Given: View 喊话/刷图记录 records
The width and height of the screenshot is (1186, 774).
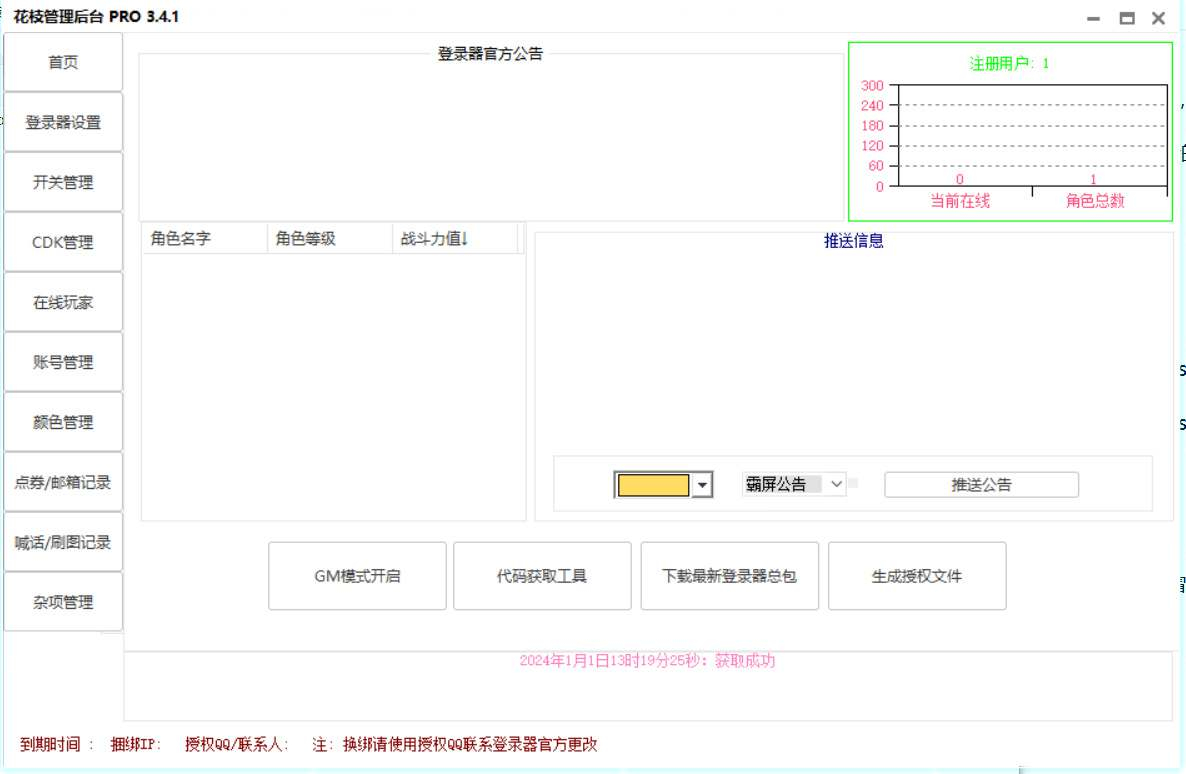Looking at the screenshot, I should (x=63, y=542).
